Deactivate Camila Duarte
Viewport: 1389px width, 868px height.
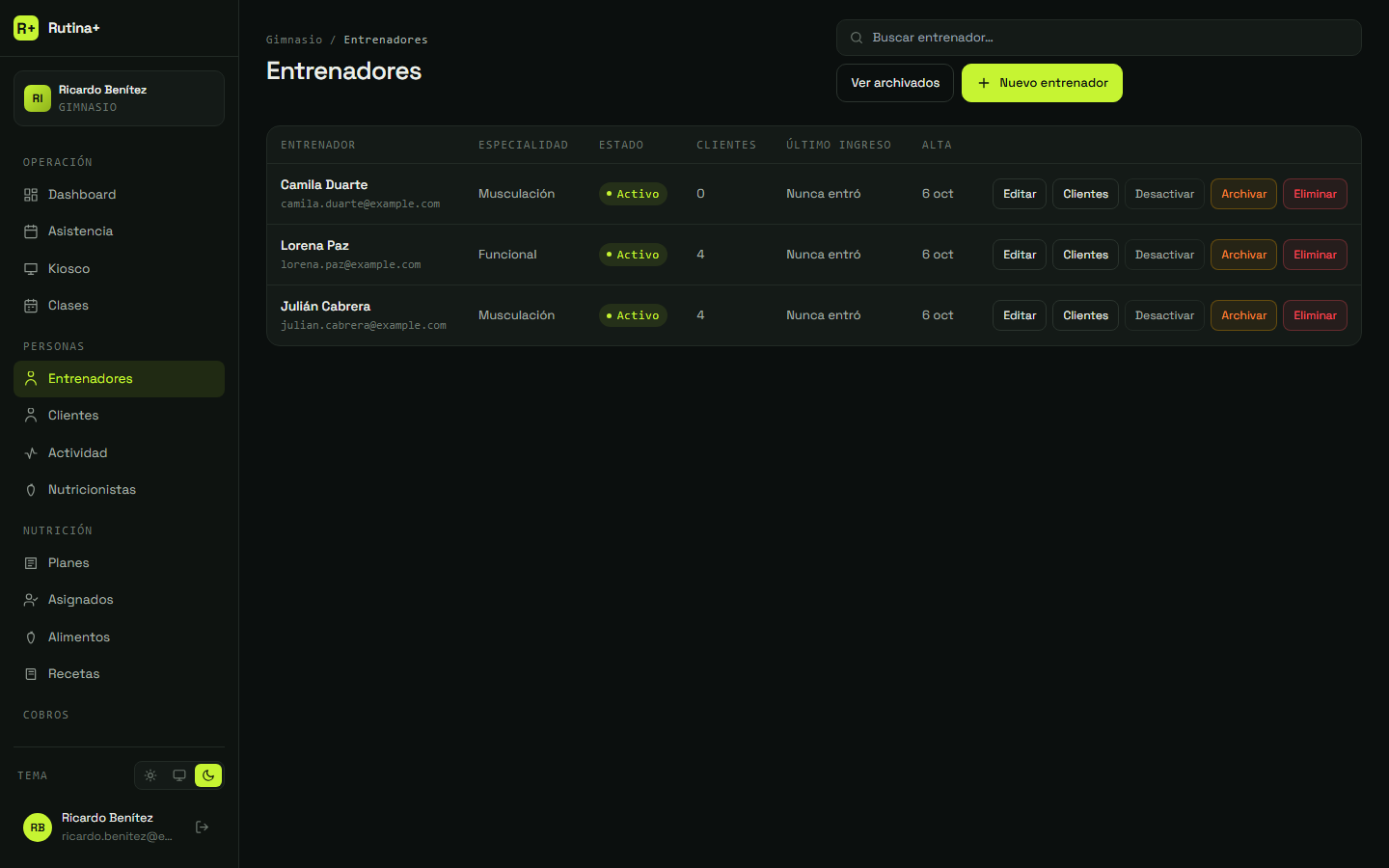1164,194
